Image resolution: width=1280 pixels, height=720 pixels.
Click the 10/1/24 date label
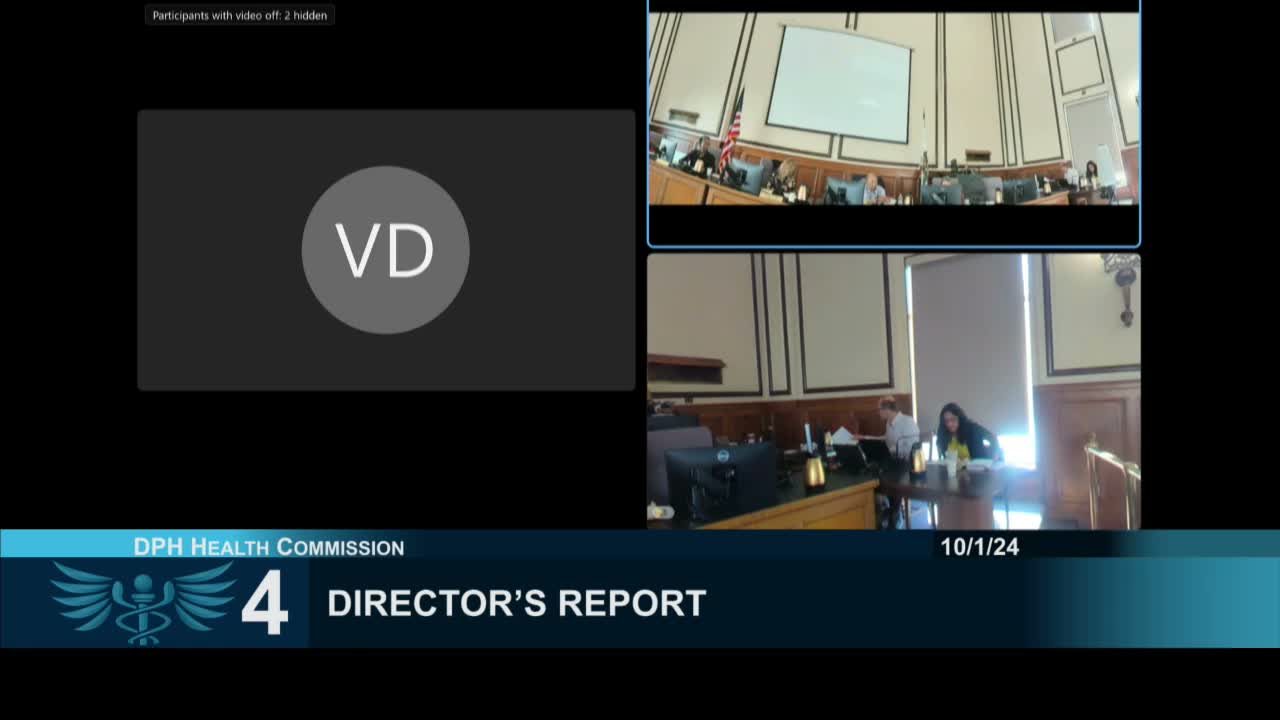[980, 546]
